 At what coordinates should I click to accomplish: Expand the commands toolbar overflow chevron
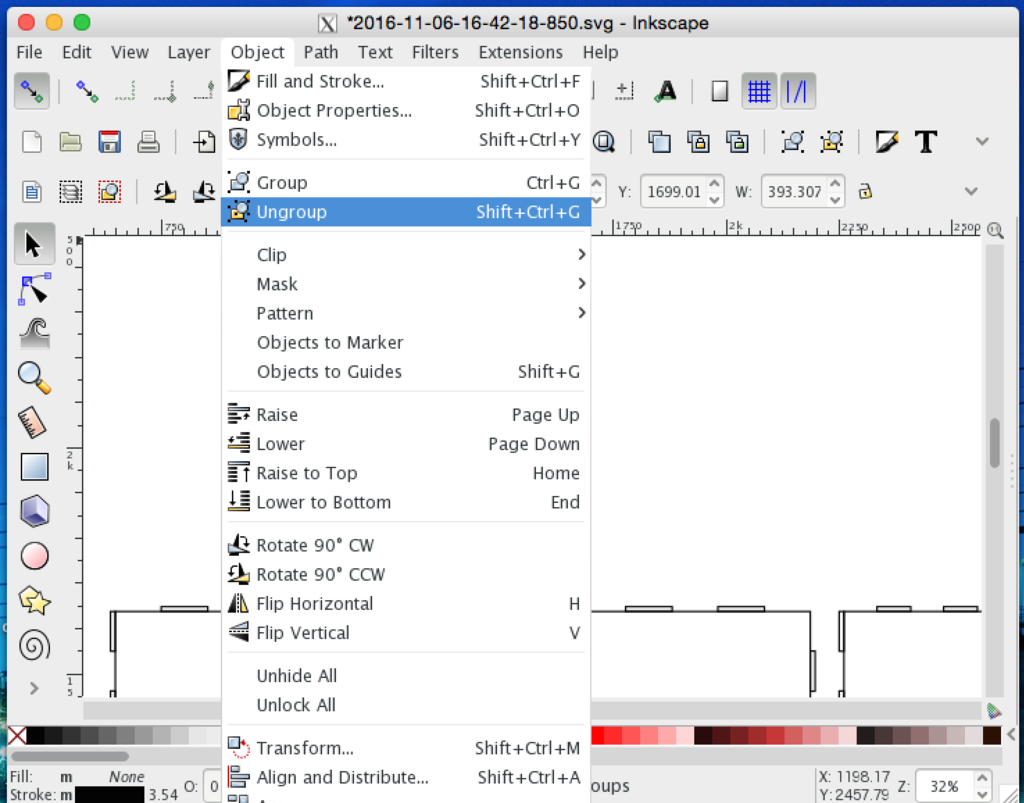pos(982,142)
